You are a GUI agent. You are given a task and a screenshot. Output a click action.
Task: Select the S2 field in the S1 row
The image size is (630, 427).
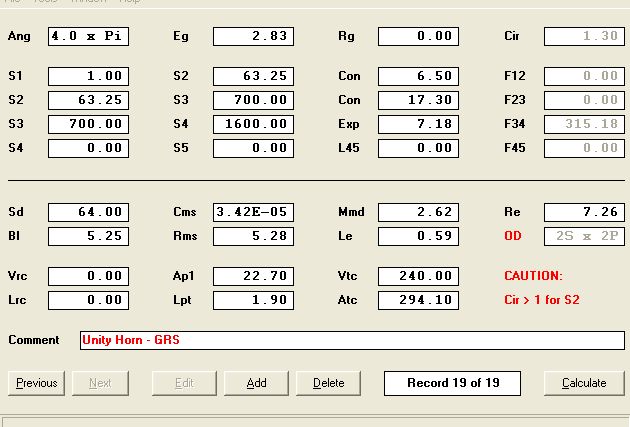tap(254, 76)
